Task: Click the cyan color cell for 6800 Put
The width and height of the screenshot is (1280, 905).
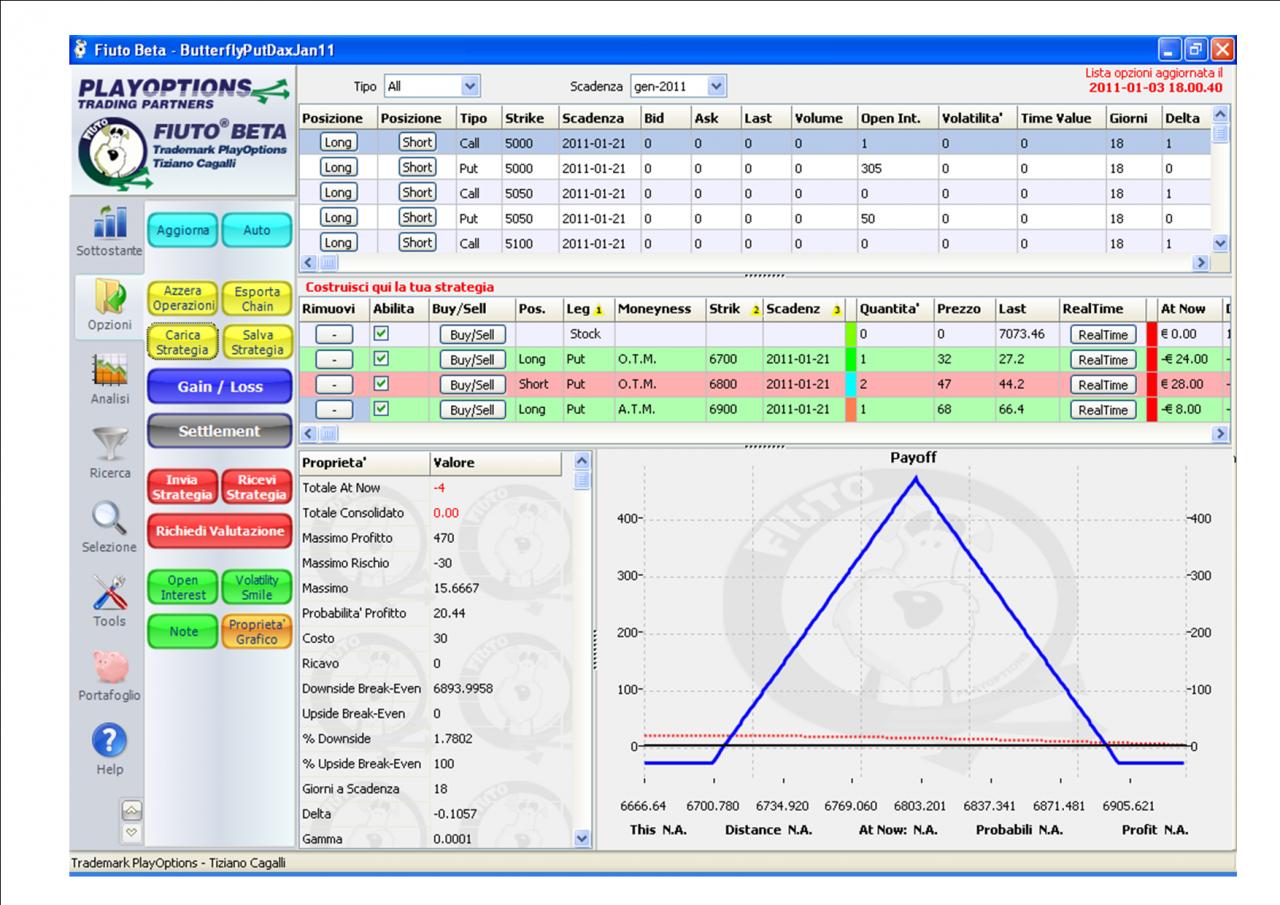Action: (851, 384)
